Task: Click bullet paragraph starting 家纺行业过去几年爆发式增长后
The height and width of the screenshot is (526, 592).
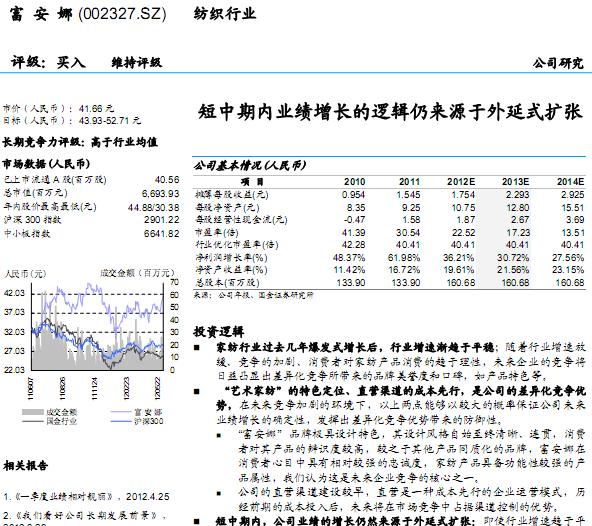Action: [x=401, y=361]
